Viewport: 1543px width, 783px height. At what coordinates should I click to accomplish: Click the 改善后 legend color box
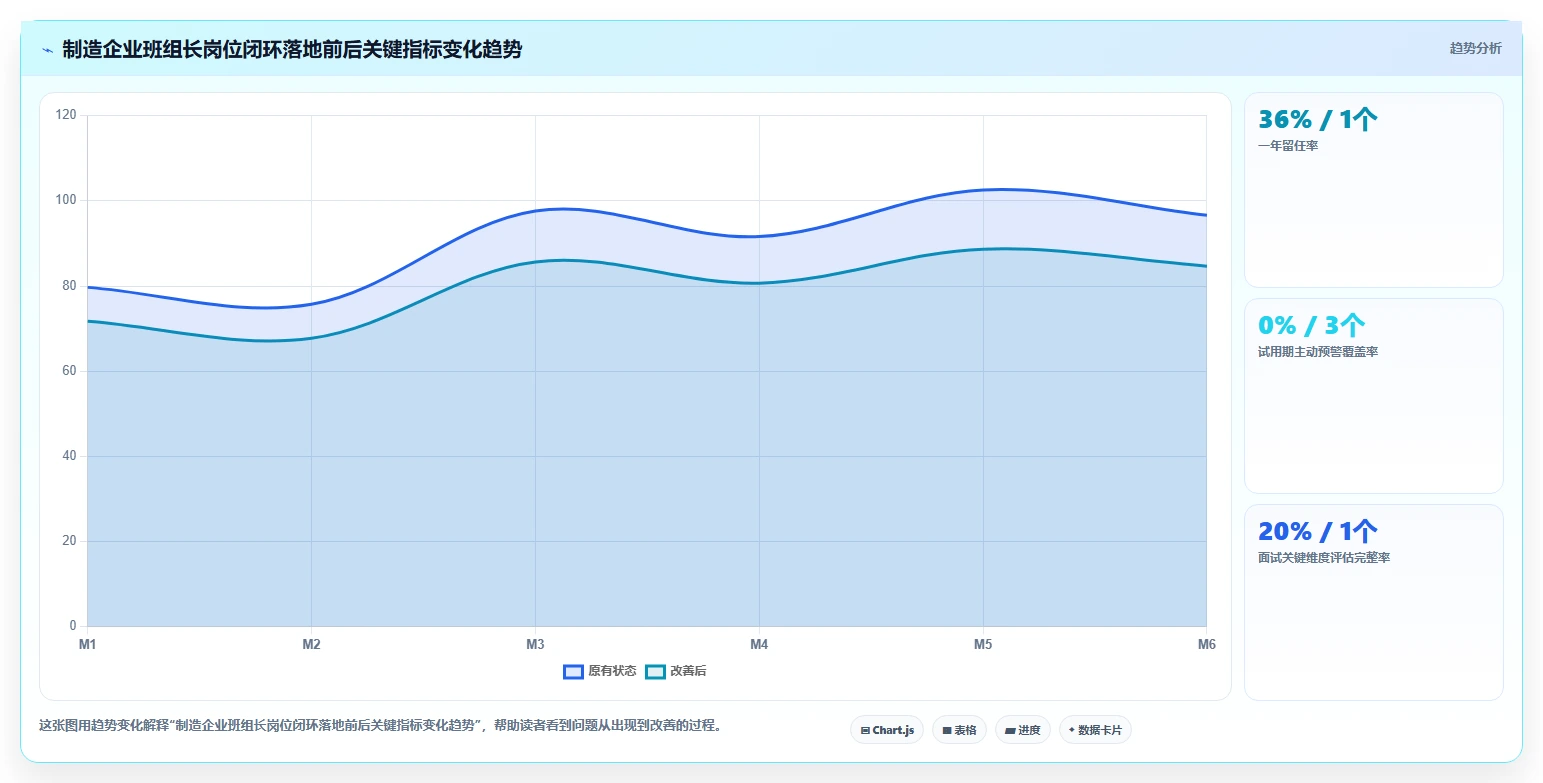[x=655, y=671]
